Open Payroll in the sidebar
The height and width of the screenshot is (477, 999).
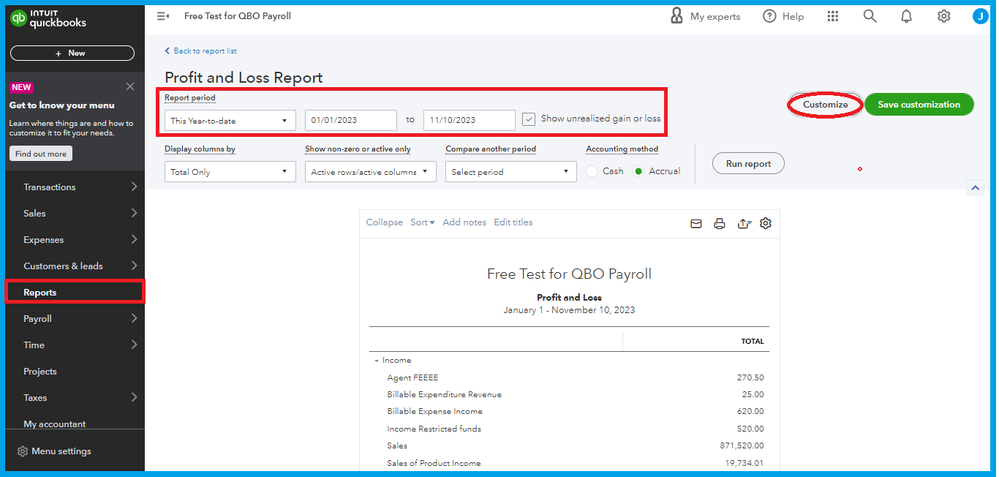pyautogui.click(x=38, y=319)
